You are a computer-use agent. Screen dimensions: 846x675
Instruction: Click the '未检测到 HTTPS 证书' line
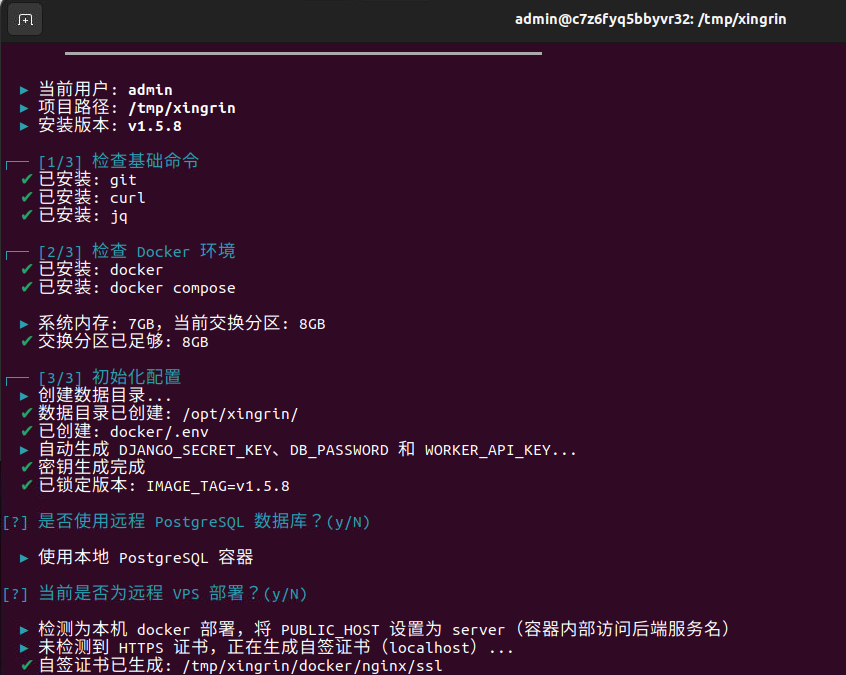click(267, 647)
